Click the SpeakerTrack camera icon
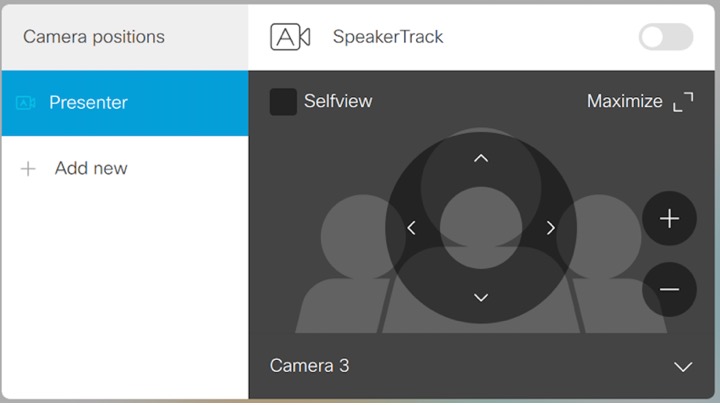 coord(290,37)
